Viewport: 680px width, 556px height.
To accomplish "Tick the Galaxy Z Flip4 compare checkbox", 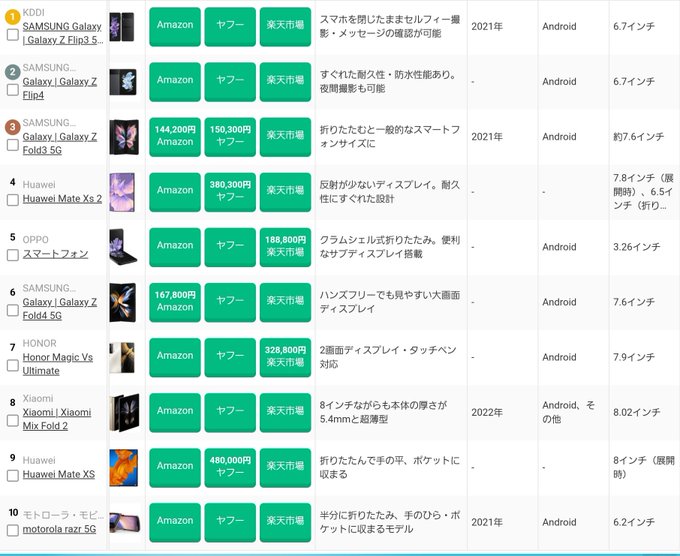I will 13,89.
